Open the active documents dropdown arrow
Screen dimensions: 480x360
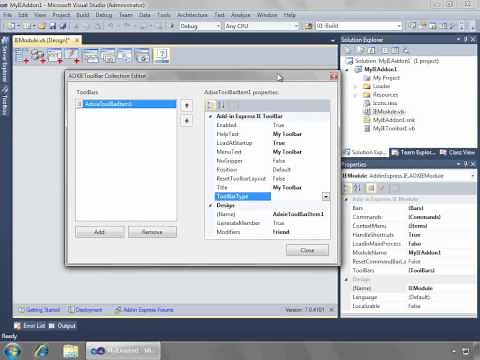coord(333,40)
